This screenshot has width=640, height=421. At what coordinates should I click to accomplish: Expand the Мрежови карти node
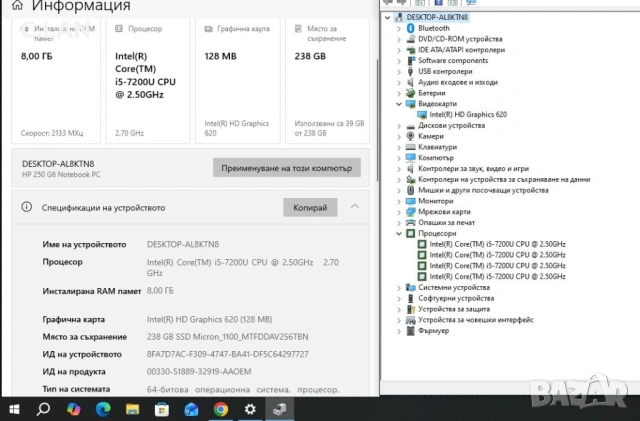[x=399, y=212]
